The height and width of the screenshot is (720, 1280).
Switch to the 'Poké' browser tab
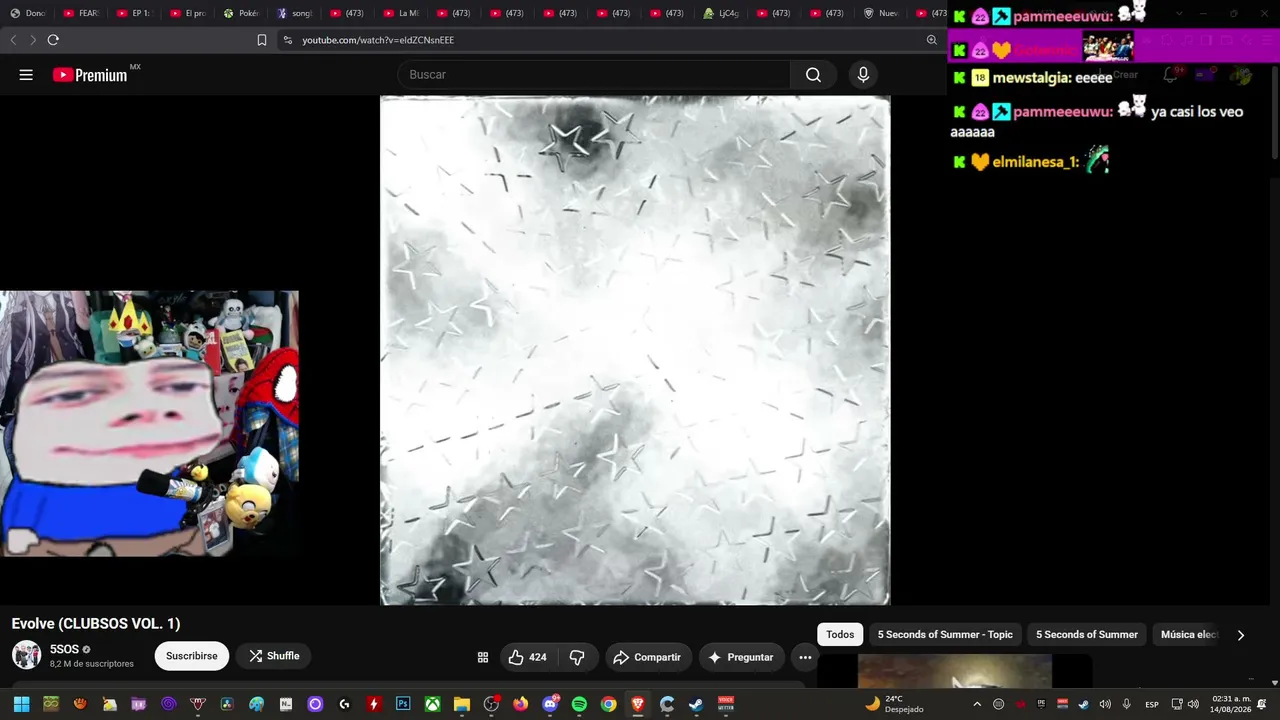(241, 13)
